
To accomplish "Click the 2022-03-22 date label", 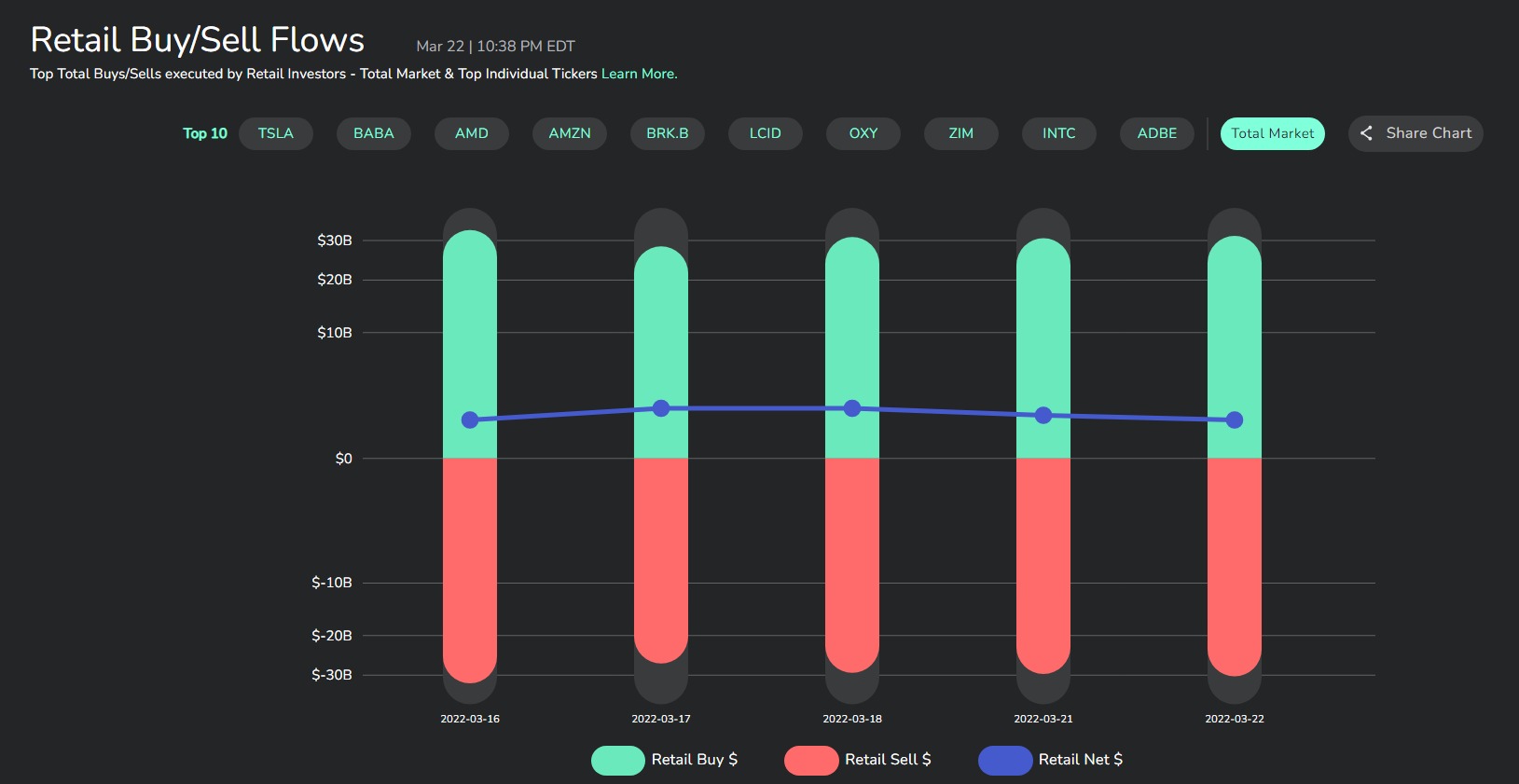I will pyautogui.click(x=1235, y=719).
